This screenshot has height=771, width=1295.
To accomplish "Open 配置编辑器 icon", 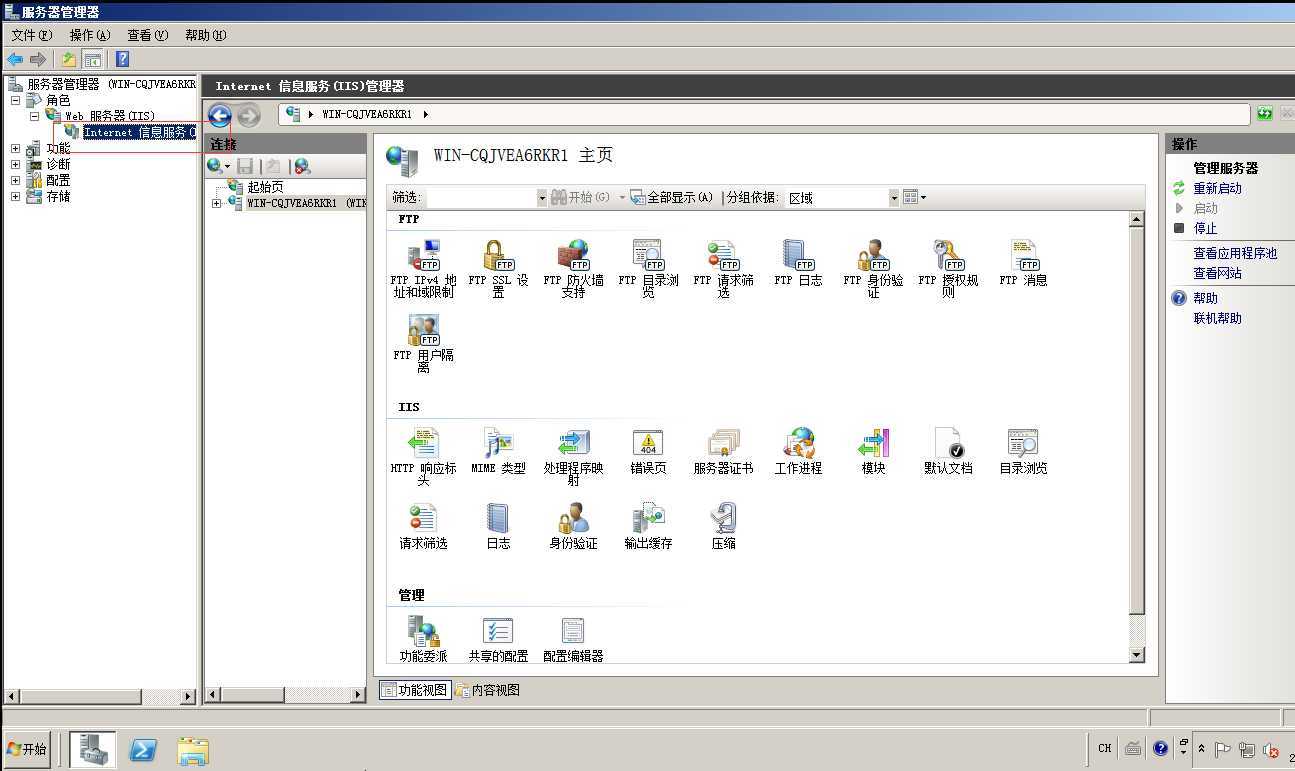I will 573,638.
